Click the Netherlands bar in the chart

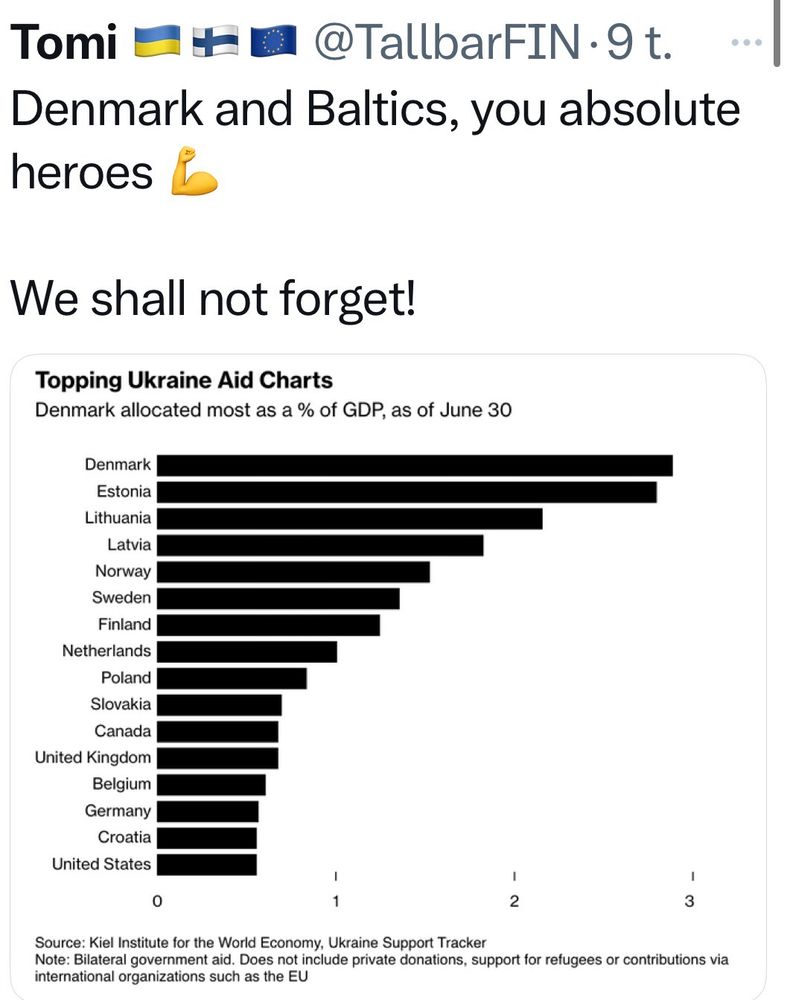247,651
